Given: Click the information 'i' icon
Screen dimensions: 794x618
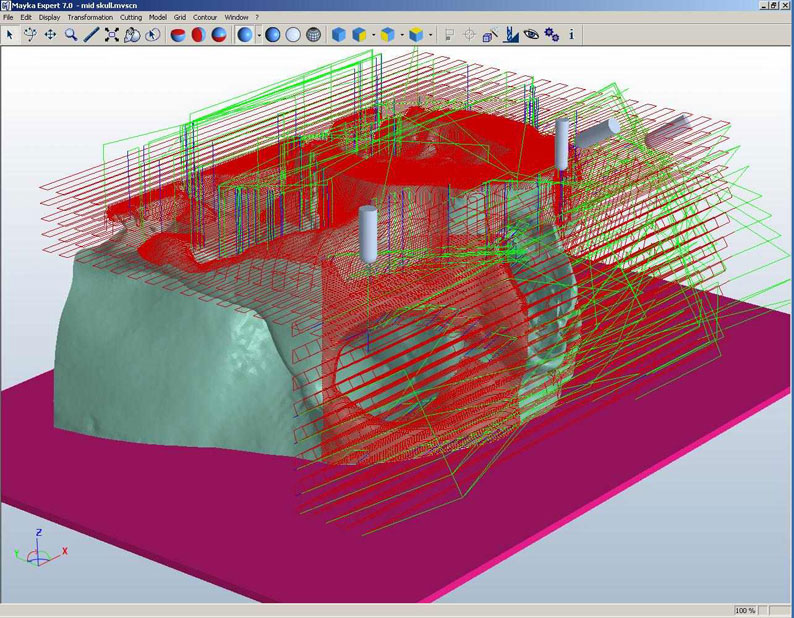Looking at the screenshot, I should tap(572, 35).
